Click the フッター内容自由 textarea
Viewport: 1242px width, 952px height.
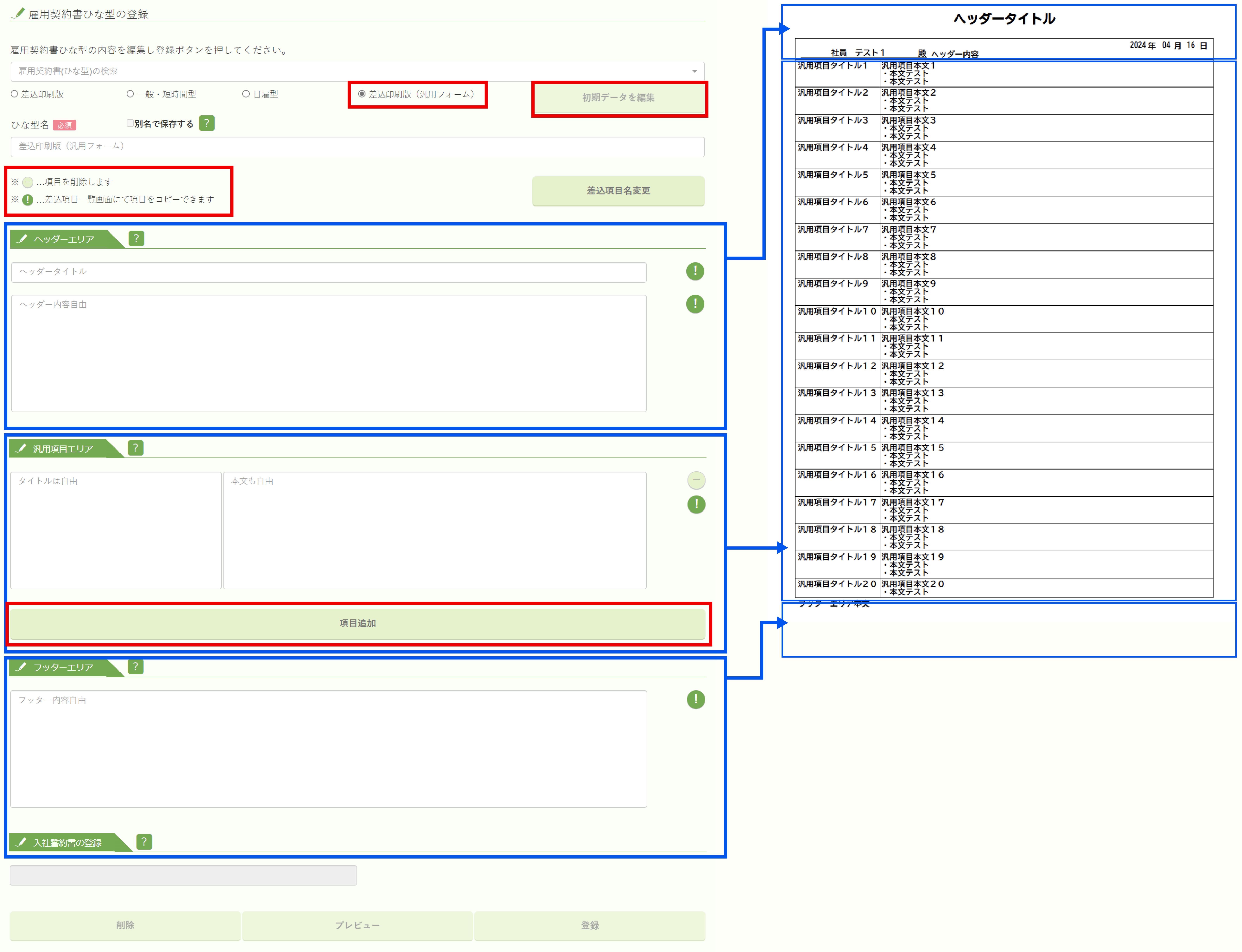(329, 749)
